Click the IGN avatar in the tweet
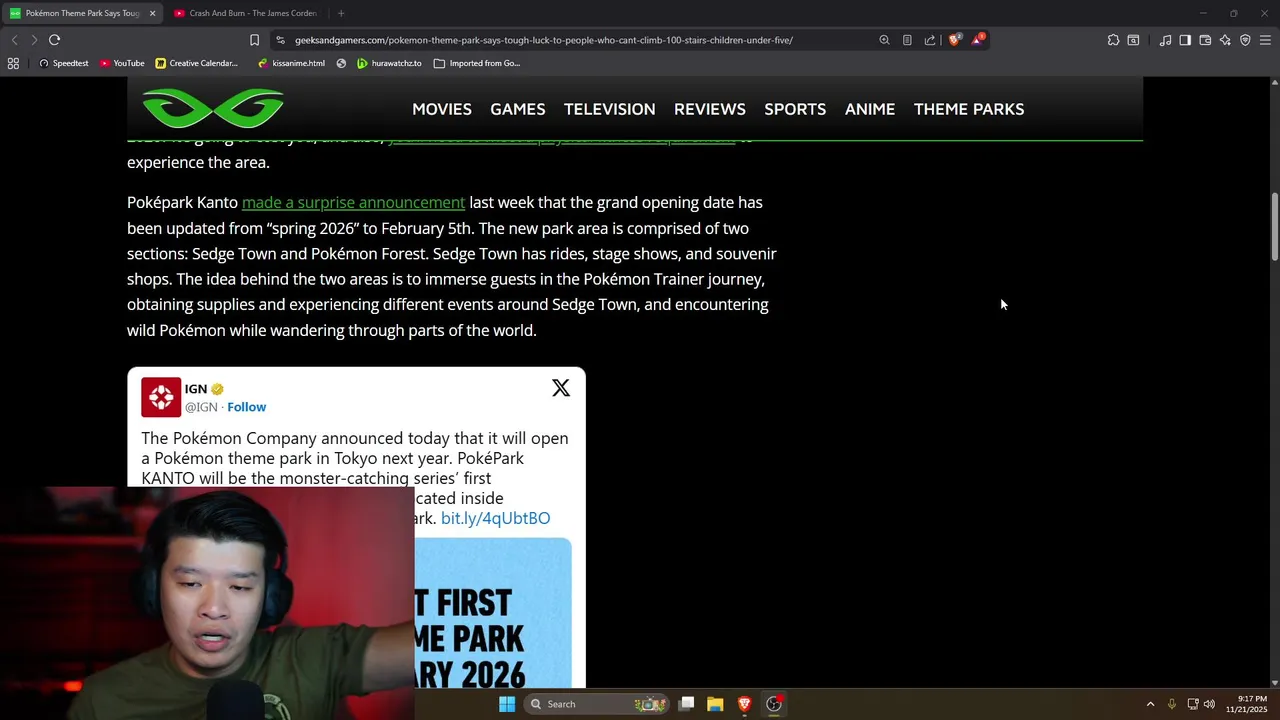The width and height of the screenshot is (1280, 720). pyautogui.click(x=161, y=397)
